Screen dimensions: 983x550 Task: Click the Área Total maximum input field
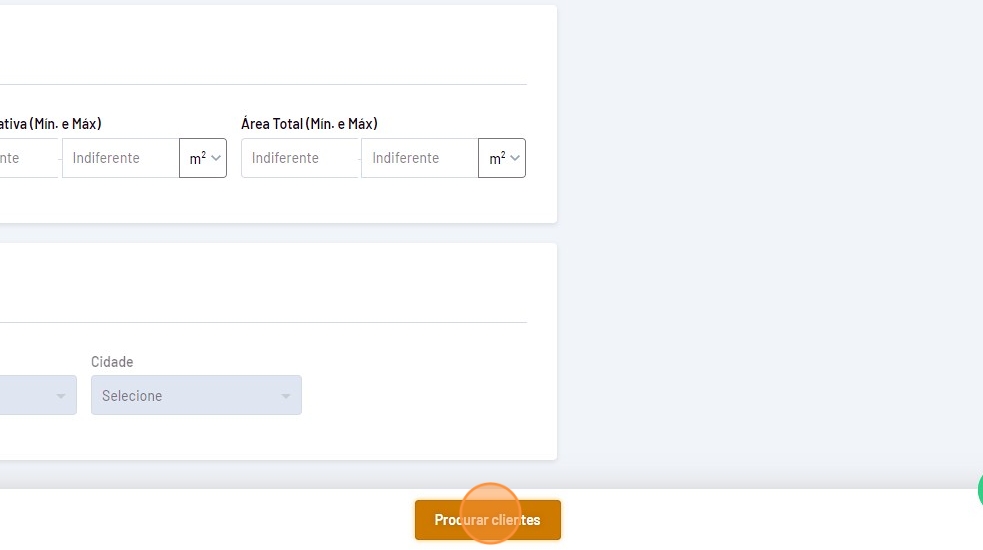419,158
